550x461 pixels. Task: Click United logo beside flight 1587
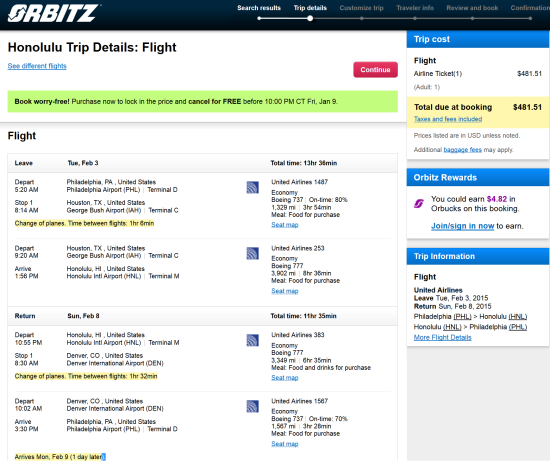point(253,406)
